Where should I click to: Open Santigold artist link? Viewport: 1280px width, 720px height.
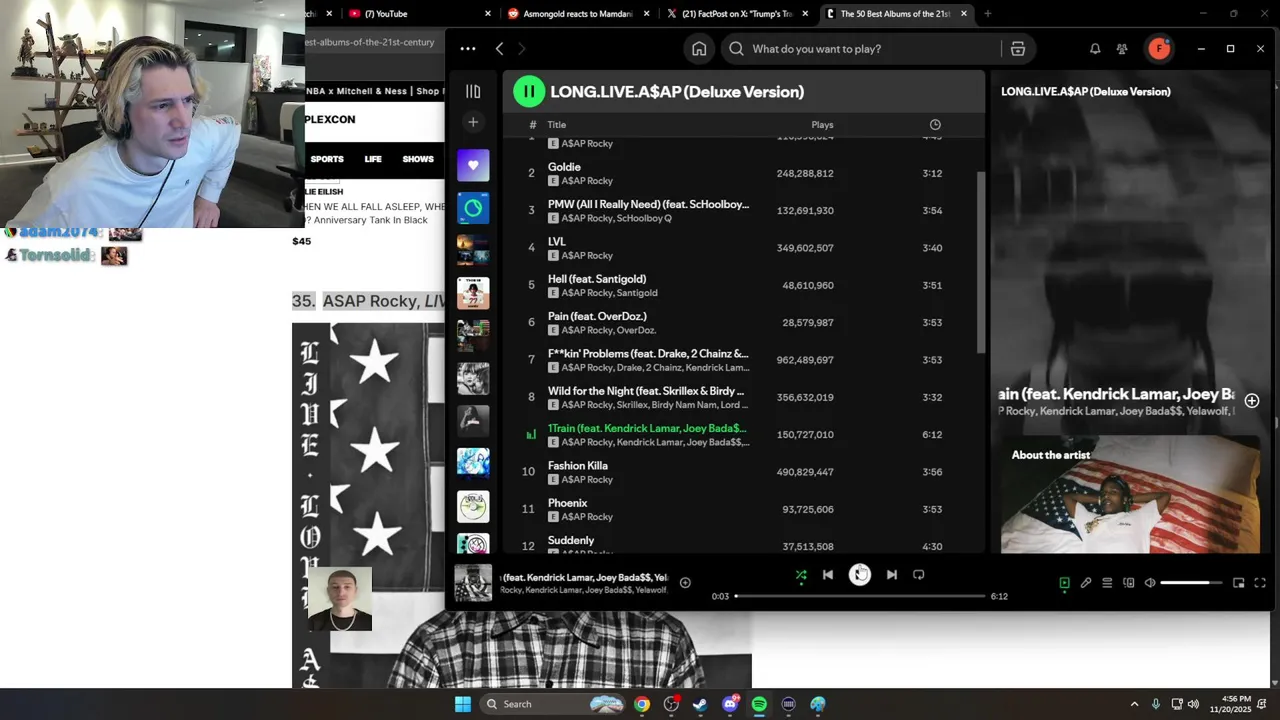pyautogui.click(x=637, y=293)
